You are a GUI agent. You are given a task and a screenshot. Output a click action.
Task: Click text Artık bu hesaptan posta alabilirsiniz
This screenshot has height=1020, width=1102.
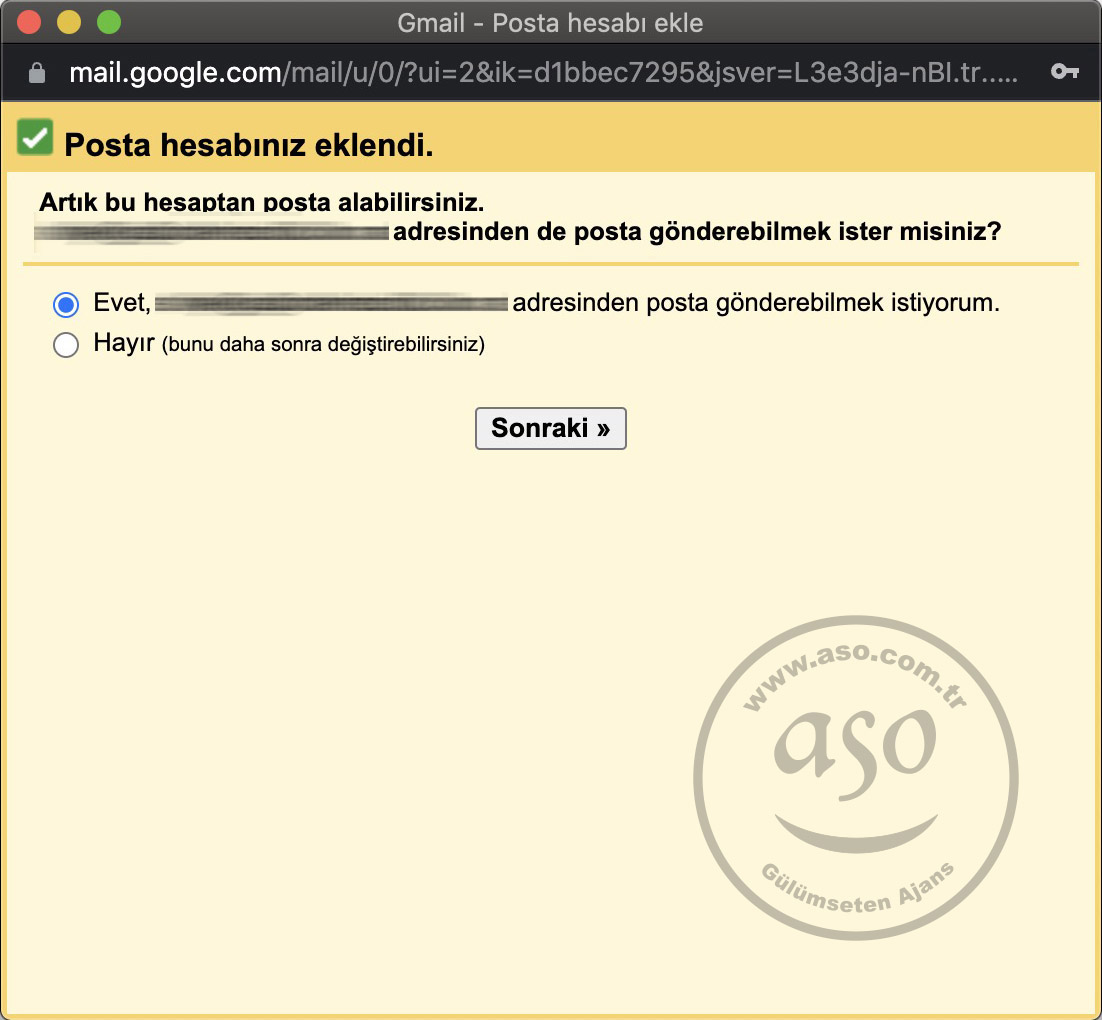point(261,202)
